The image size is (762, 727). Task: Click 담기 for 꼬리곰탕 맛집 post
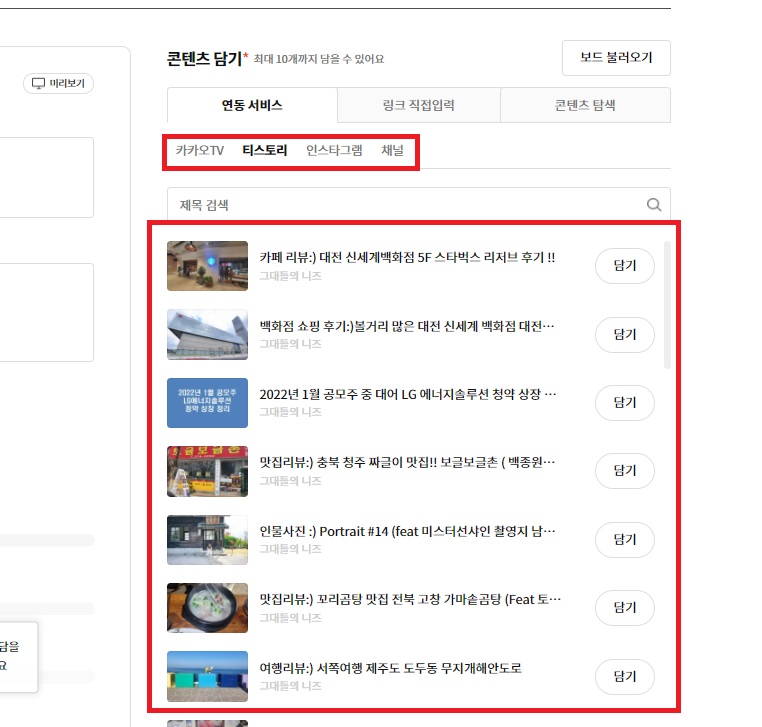point(624,608)
